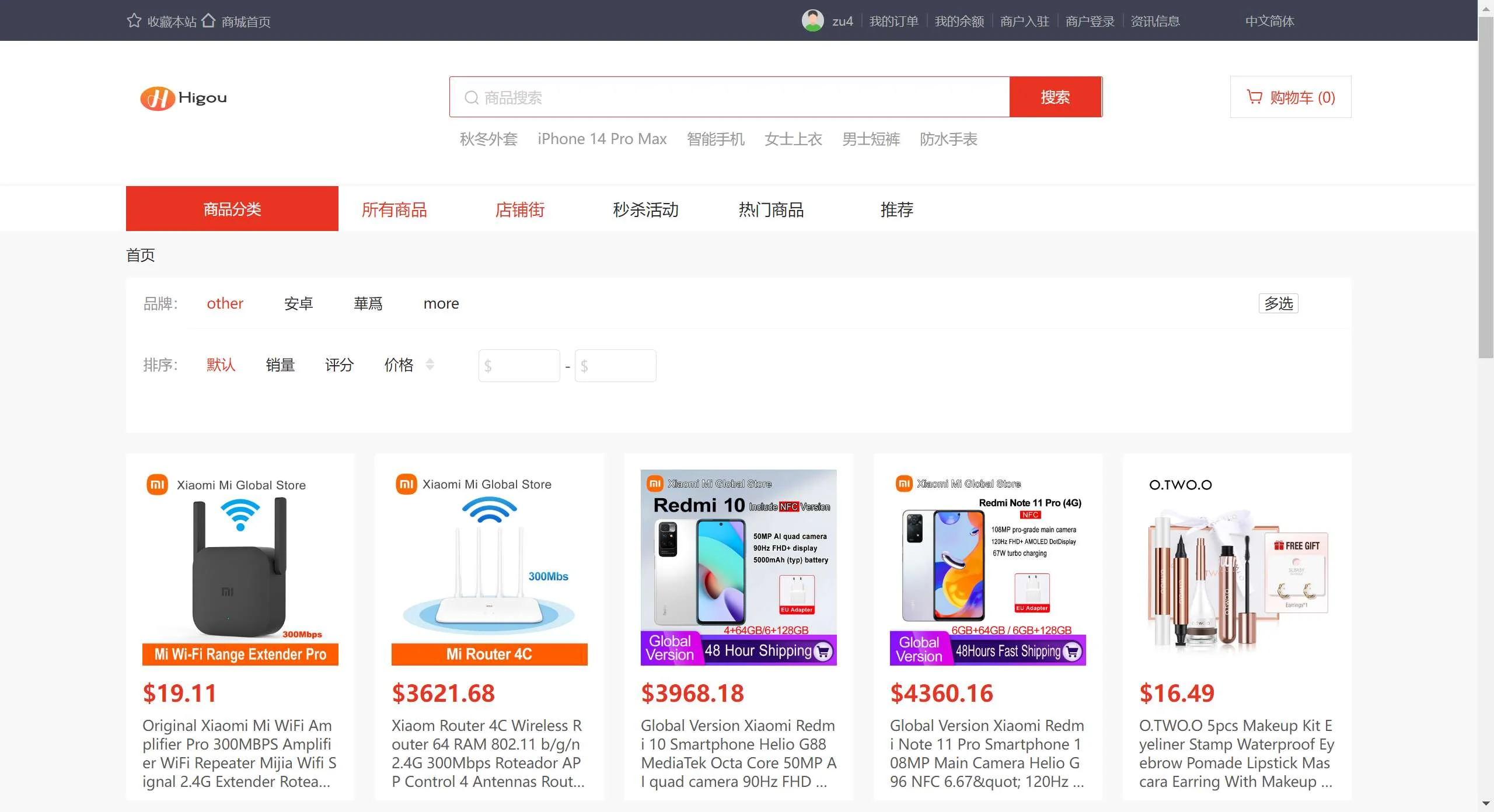Click the star bookmark-site icon

(x=134, y=20)
